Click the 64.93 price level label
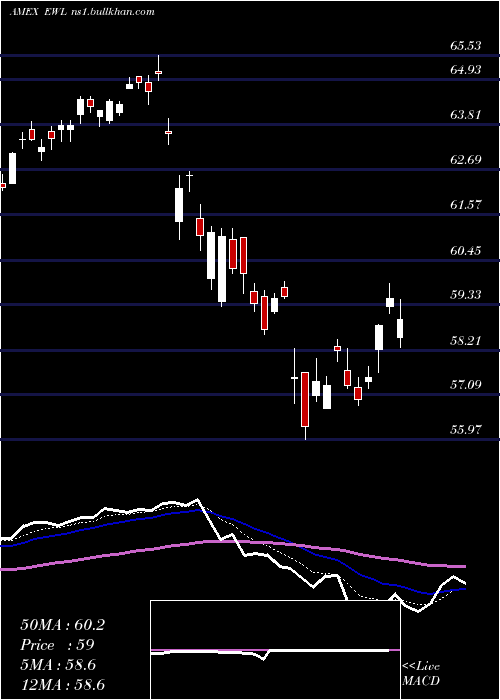Image resolution: width=500 pixels, height=700 pixels. tap(466, 70)
